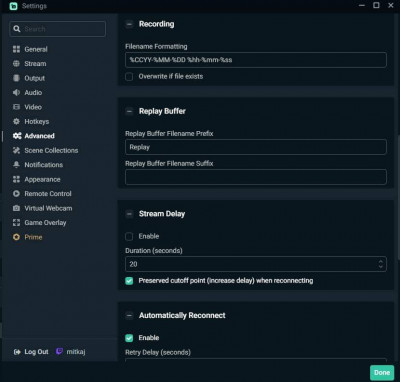
Task: Click the Remote Control play icon
Action: [16, 194]
